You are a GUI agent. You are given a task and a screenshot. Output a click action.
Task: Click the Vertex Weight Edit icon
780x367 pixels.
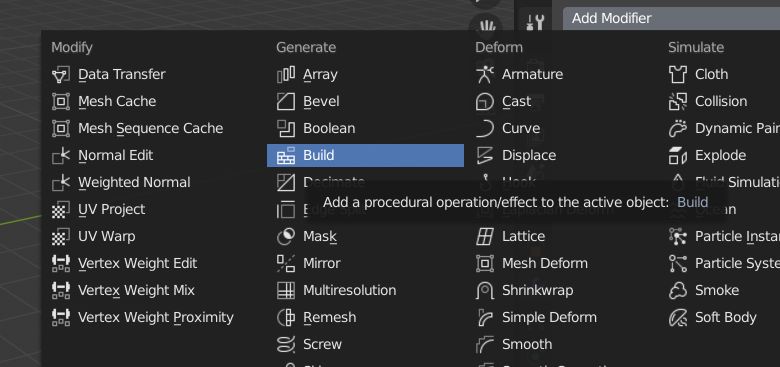[61, 264]
